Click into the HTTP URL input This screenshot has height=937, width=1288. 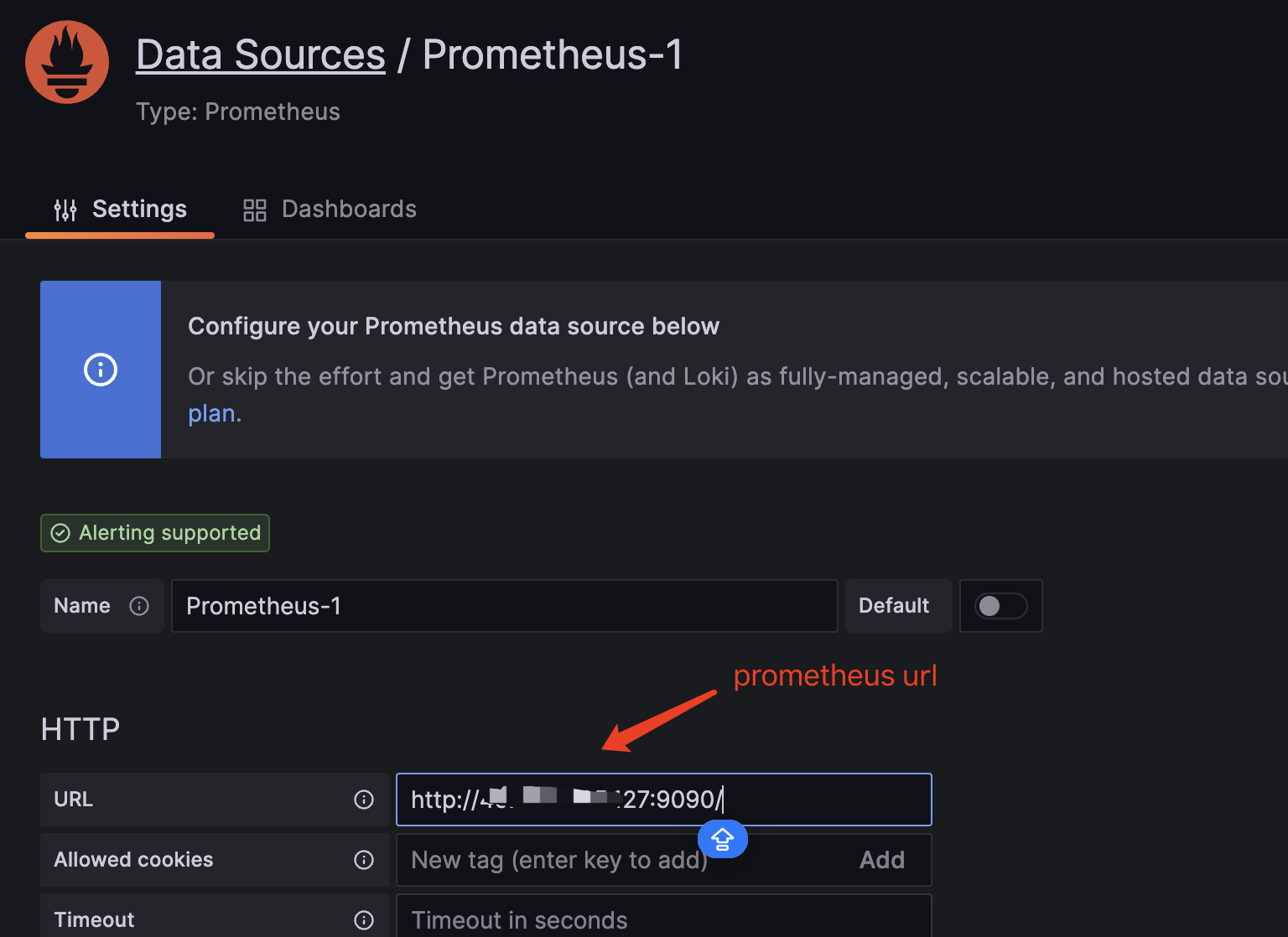822,800
